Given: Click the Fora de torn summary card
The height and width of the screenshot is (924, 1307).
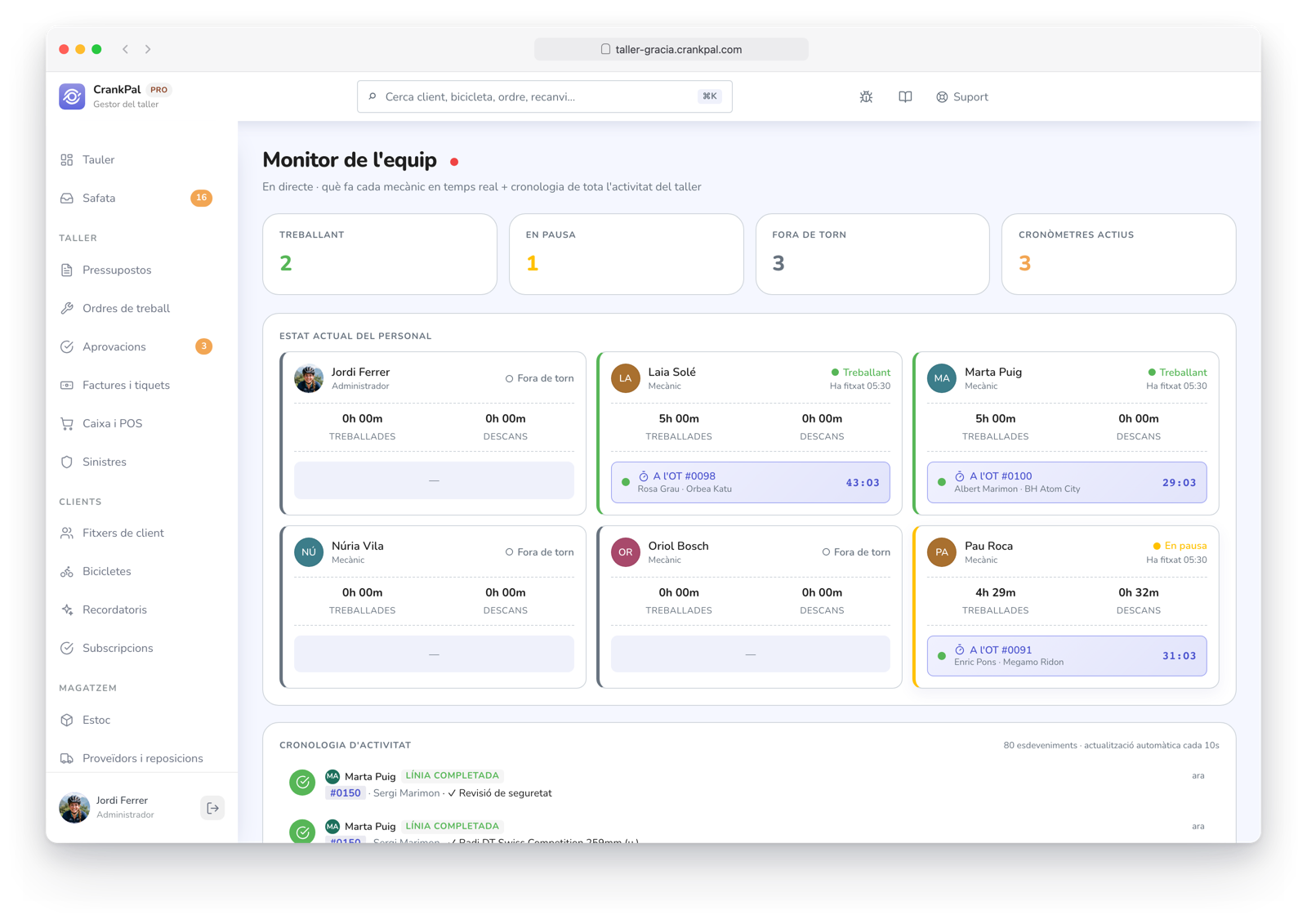Looking at the screenshot, I should point(872,254).
